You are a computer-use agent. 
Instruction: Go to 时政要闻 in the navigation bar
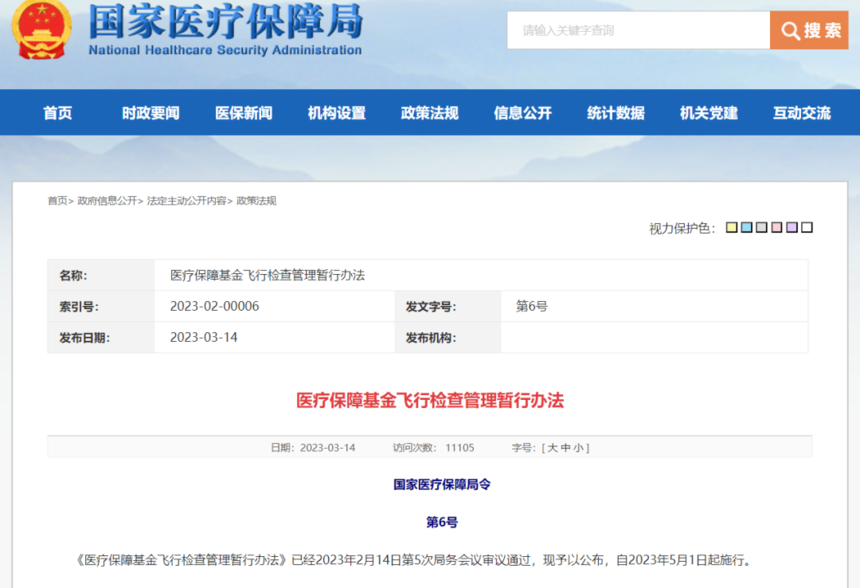(151, 113)
